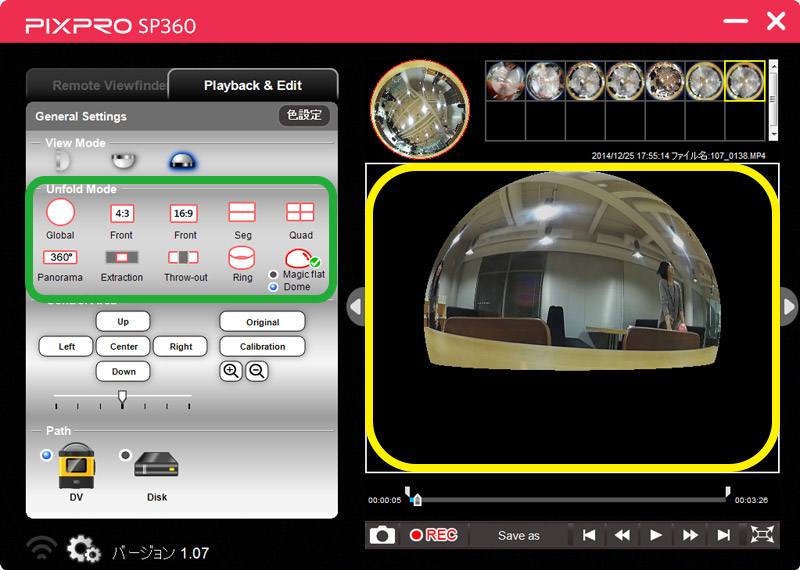Click the control area slider handle
Viewport: 800px width, 570px height.
pos(122,396)
